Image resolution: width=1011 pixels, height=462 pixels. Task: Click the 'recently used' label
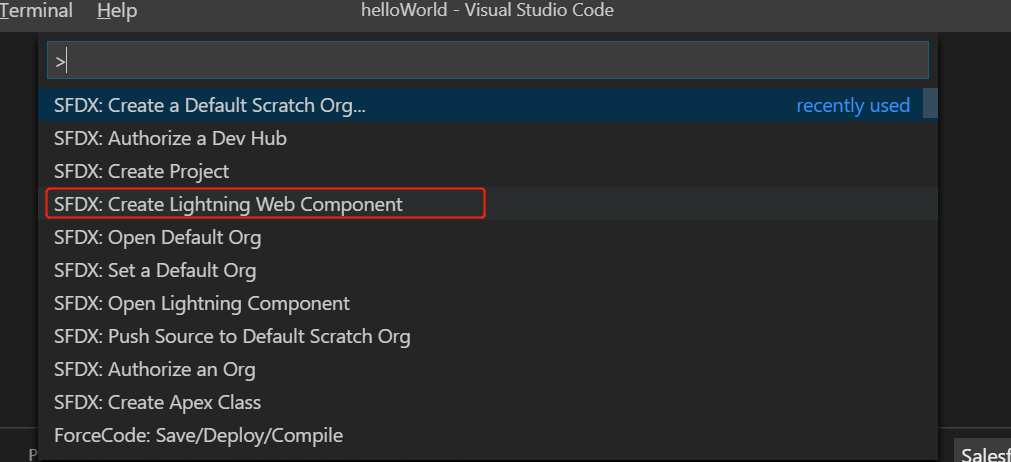852,106
